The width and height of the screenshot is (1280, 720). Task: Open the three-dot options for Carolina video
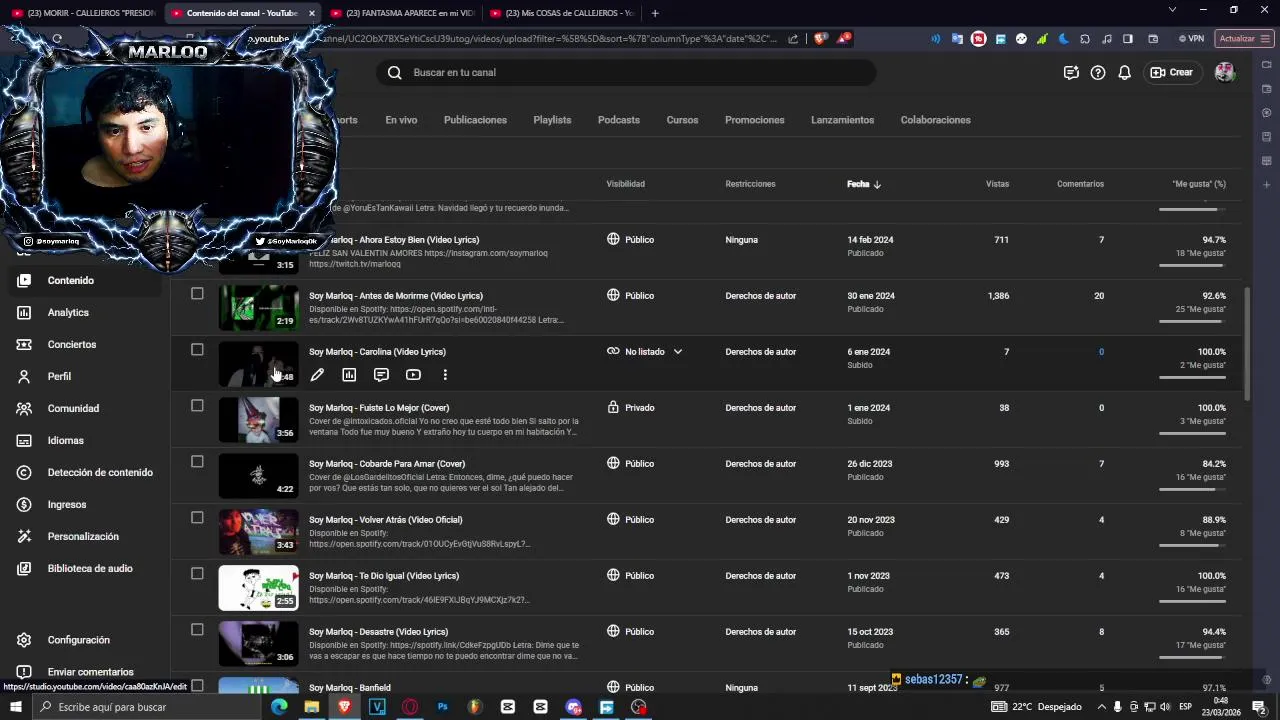(x=445, y=375)
